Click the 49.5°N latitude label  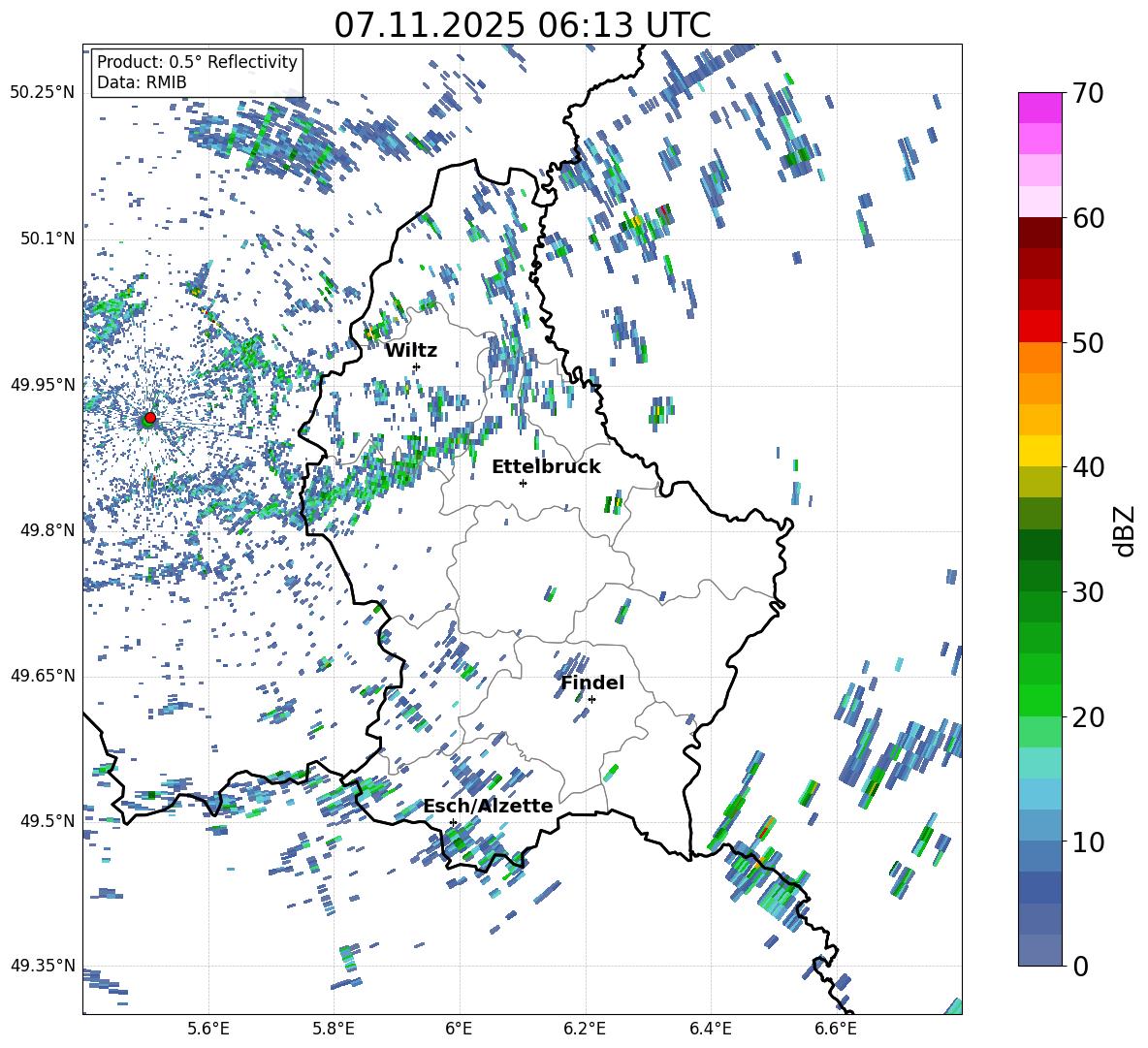pos(47,820)
